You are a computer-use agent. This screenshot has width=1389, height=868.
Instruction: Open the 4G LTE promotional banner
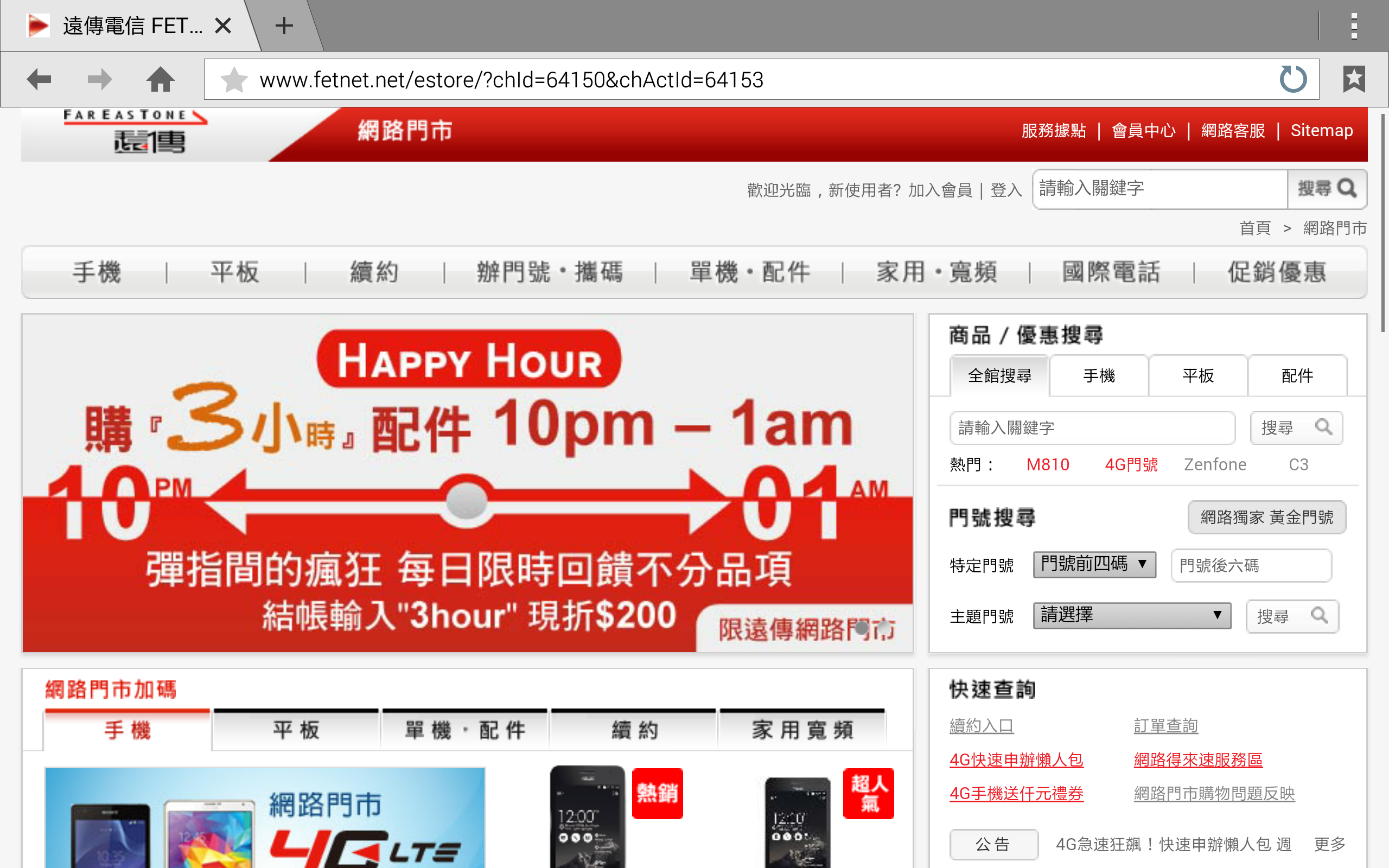click(265, 818)
